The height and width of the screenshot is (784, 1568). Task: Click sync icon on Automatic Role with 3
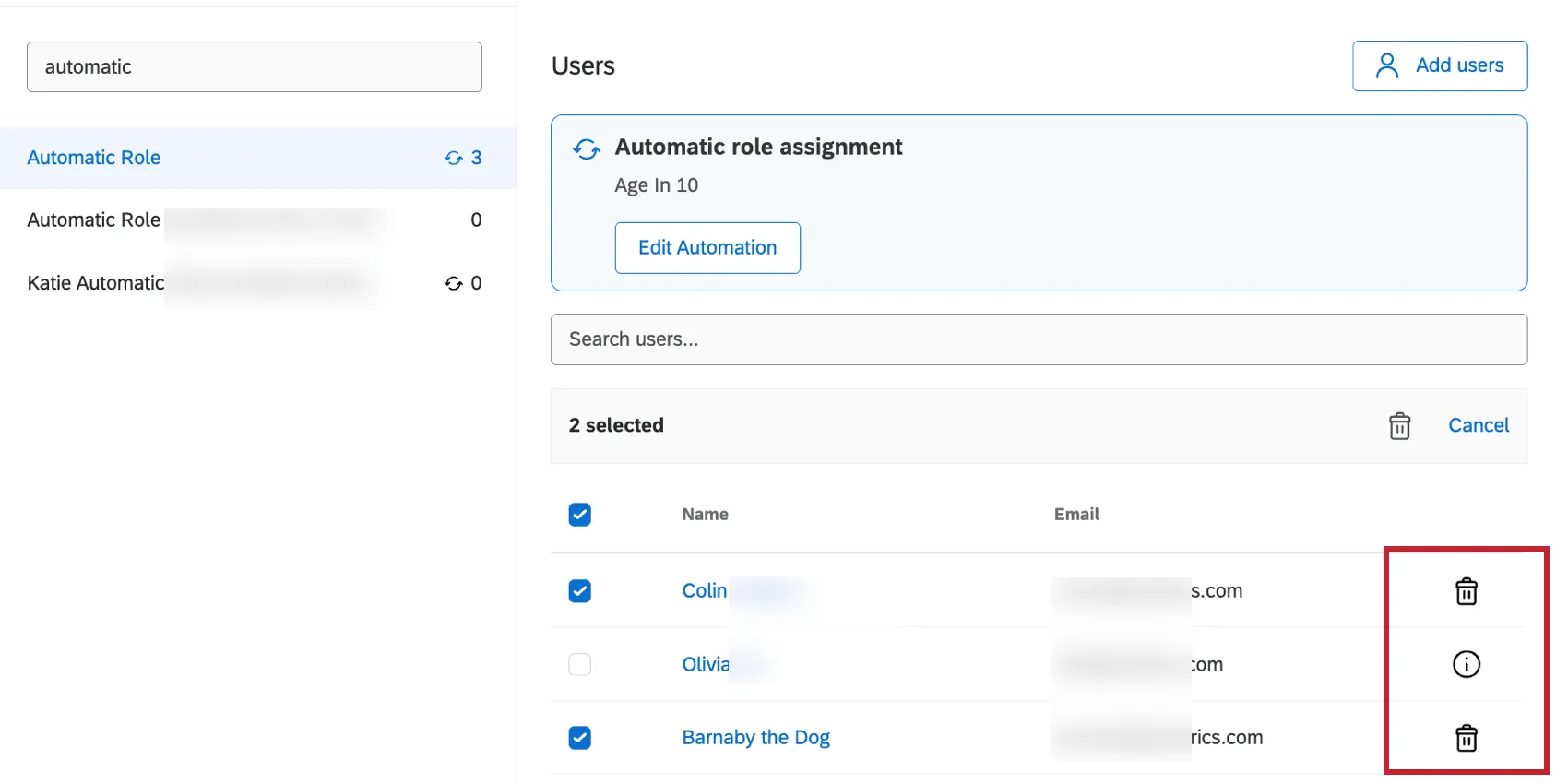(x=453, y=158)
